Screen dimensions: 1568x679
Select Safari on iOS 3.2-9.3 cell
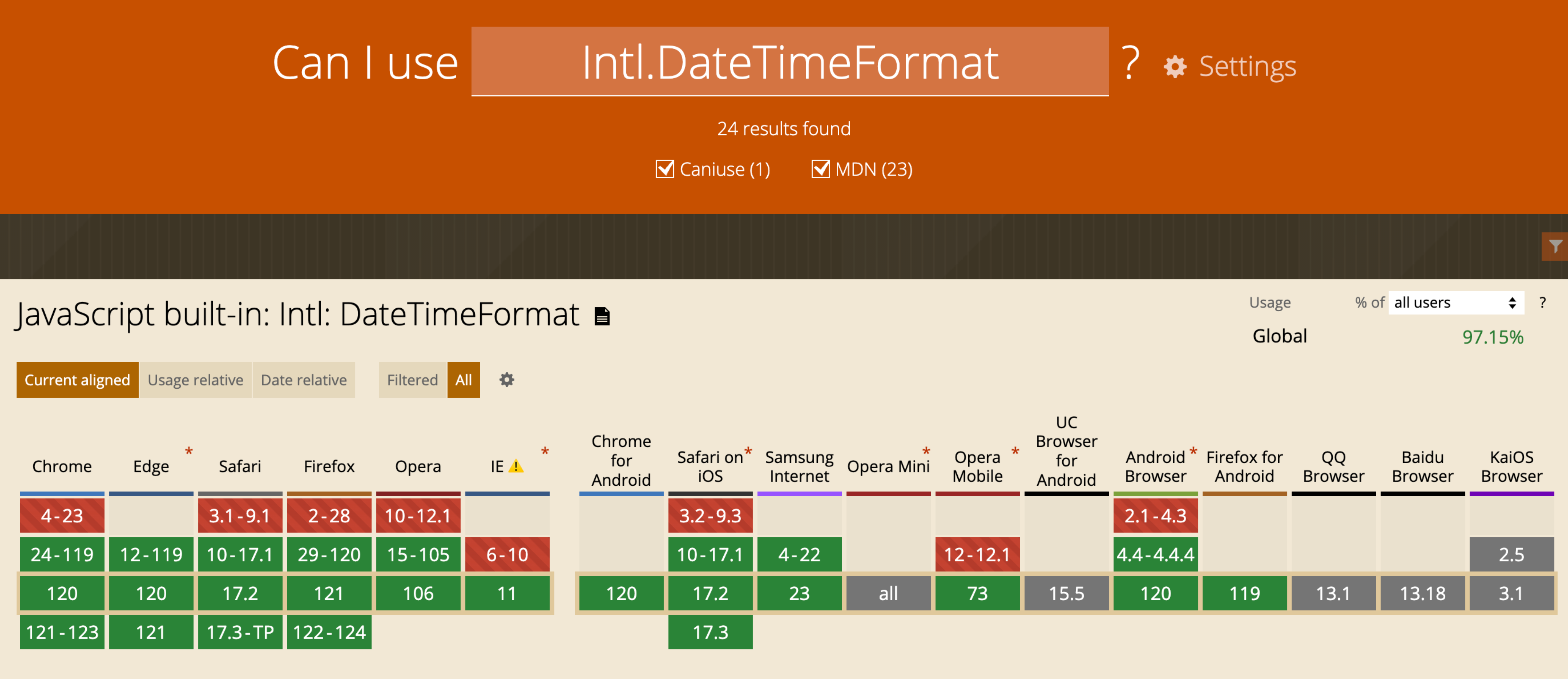coord(710,516)
